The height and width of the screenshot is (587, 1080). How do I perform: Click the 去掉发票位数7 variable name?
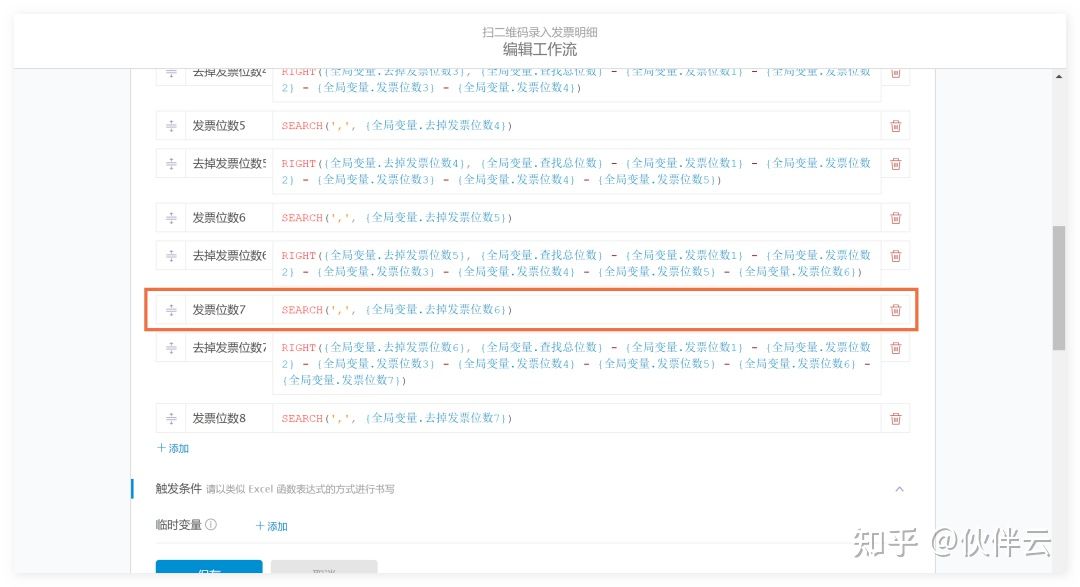229,348
